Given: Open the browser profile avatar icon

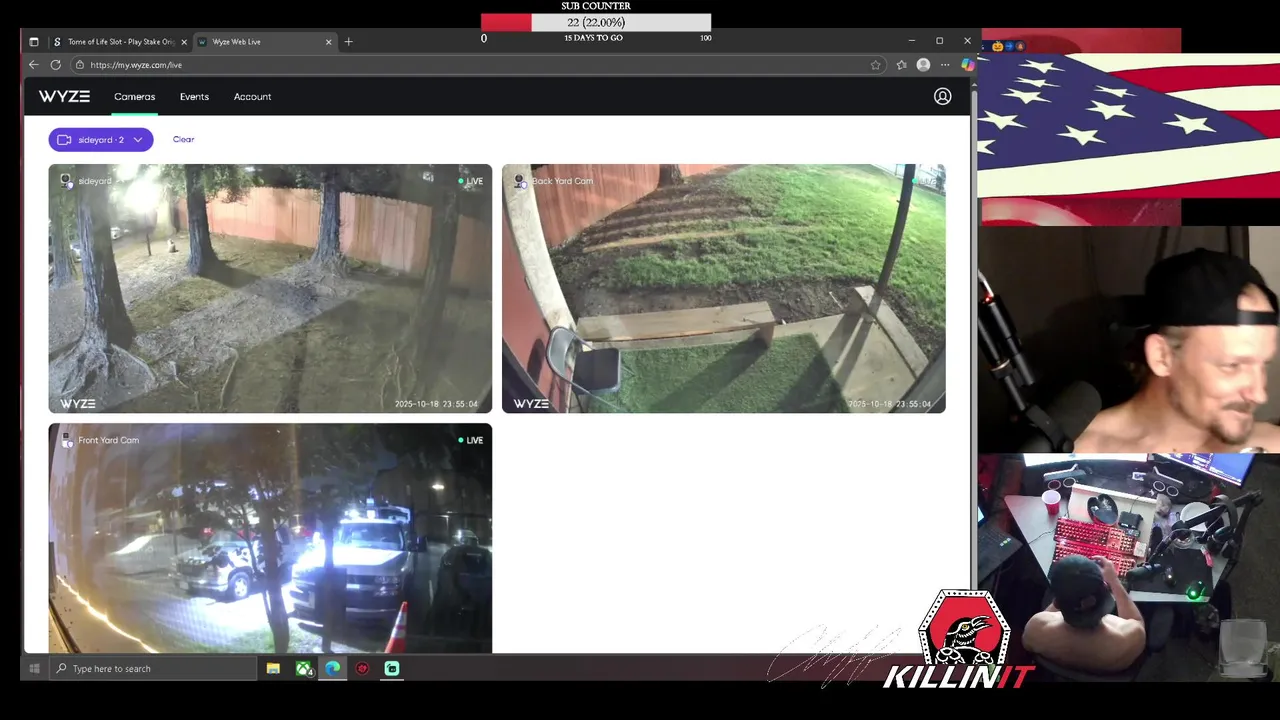Looking at the screenshot, I should tap(923, 65).
